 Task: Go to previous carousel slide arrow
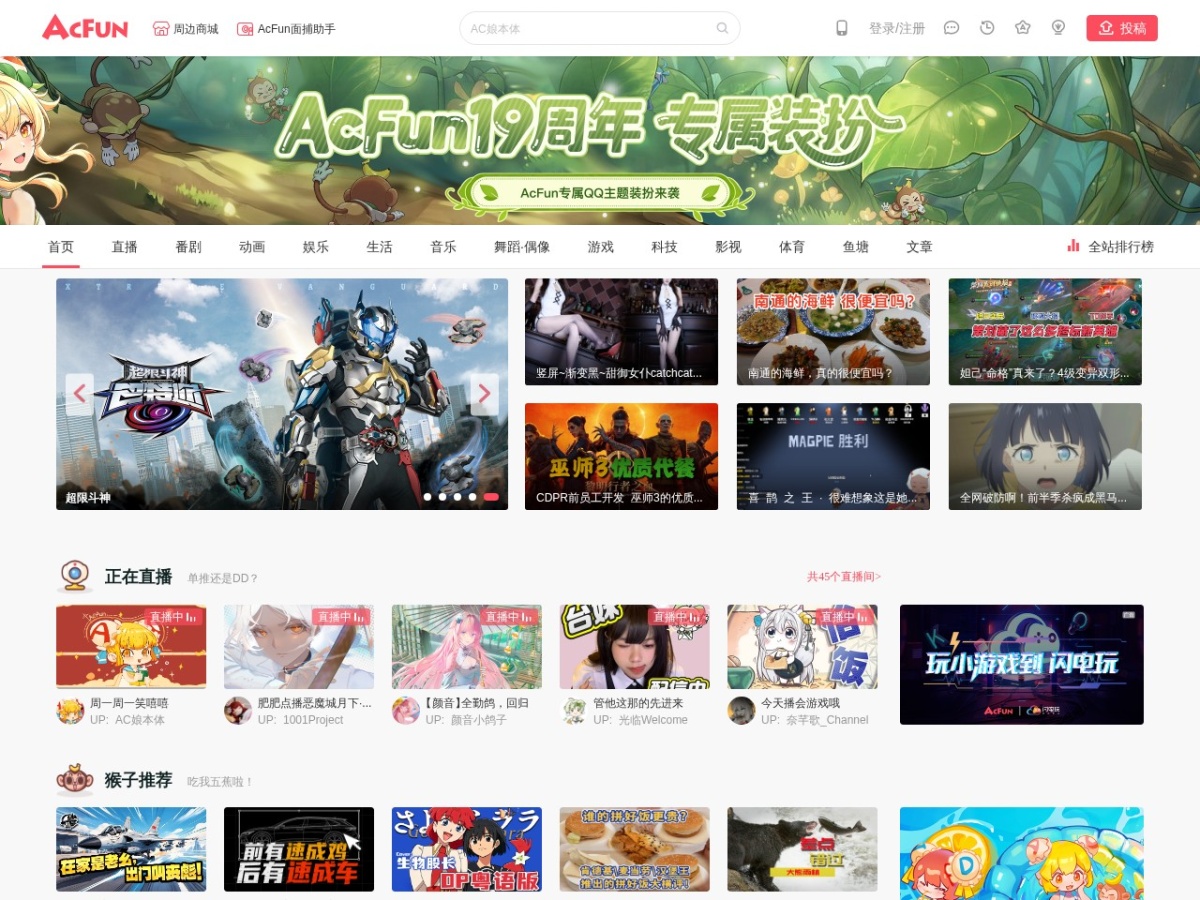pos(80,394)
